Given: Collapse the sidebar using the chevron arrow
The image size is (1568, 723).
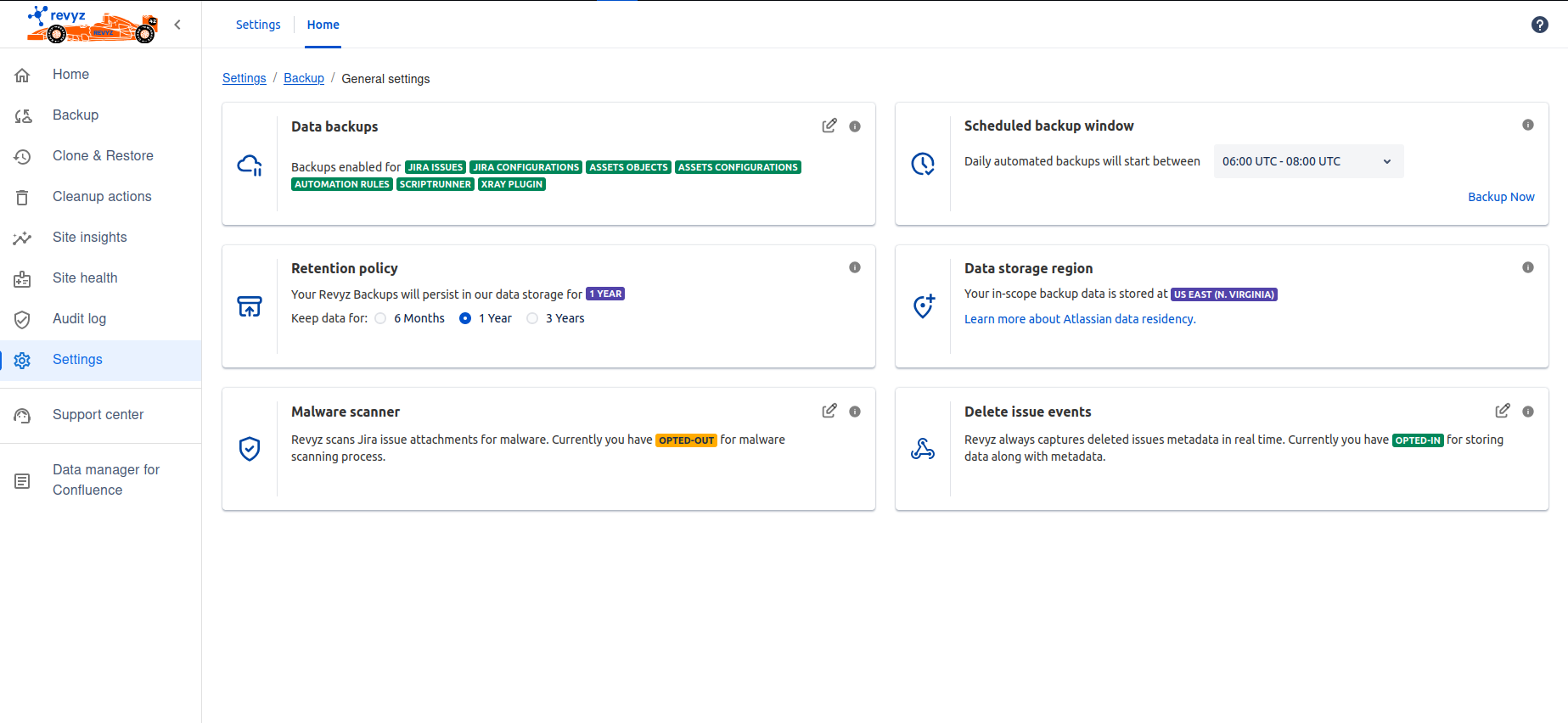Looking at the screenshot, I should point(177,25).
